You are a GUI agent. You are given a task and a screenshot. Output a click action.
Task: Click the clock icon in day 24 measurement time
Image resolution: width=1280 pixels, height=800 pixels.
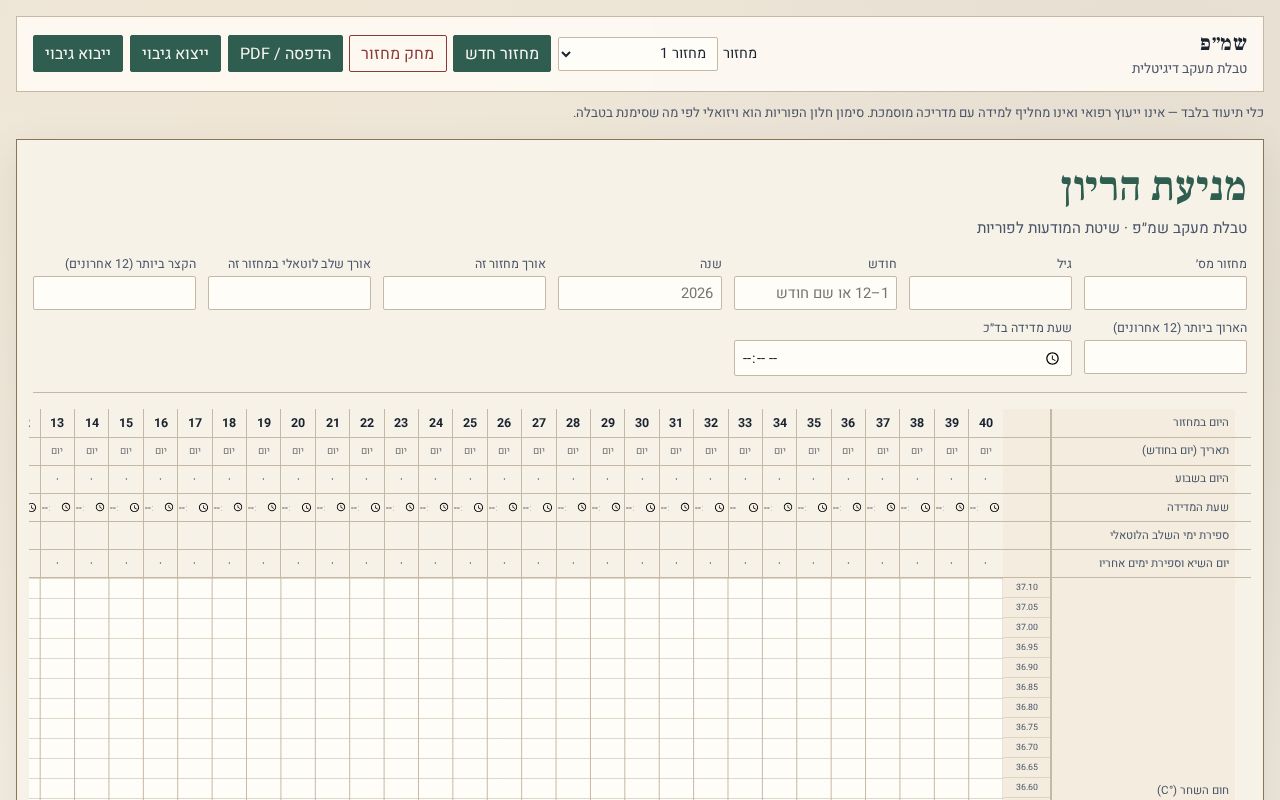[x=444, y=507]
